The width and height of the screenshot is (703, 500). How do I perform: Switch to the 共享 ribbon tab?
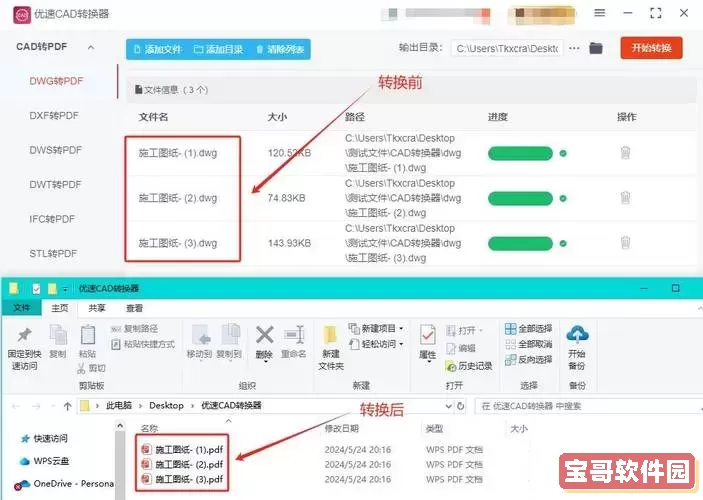click(97, 308)
